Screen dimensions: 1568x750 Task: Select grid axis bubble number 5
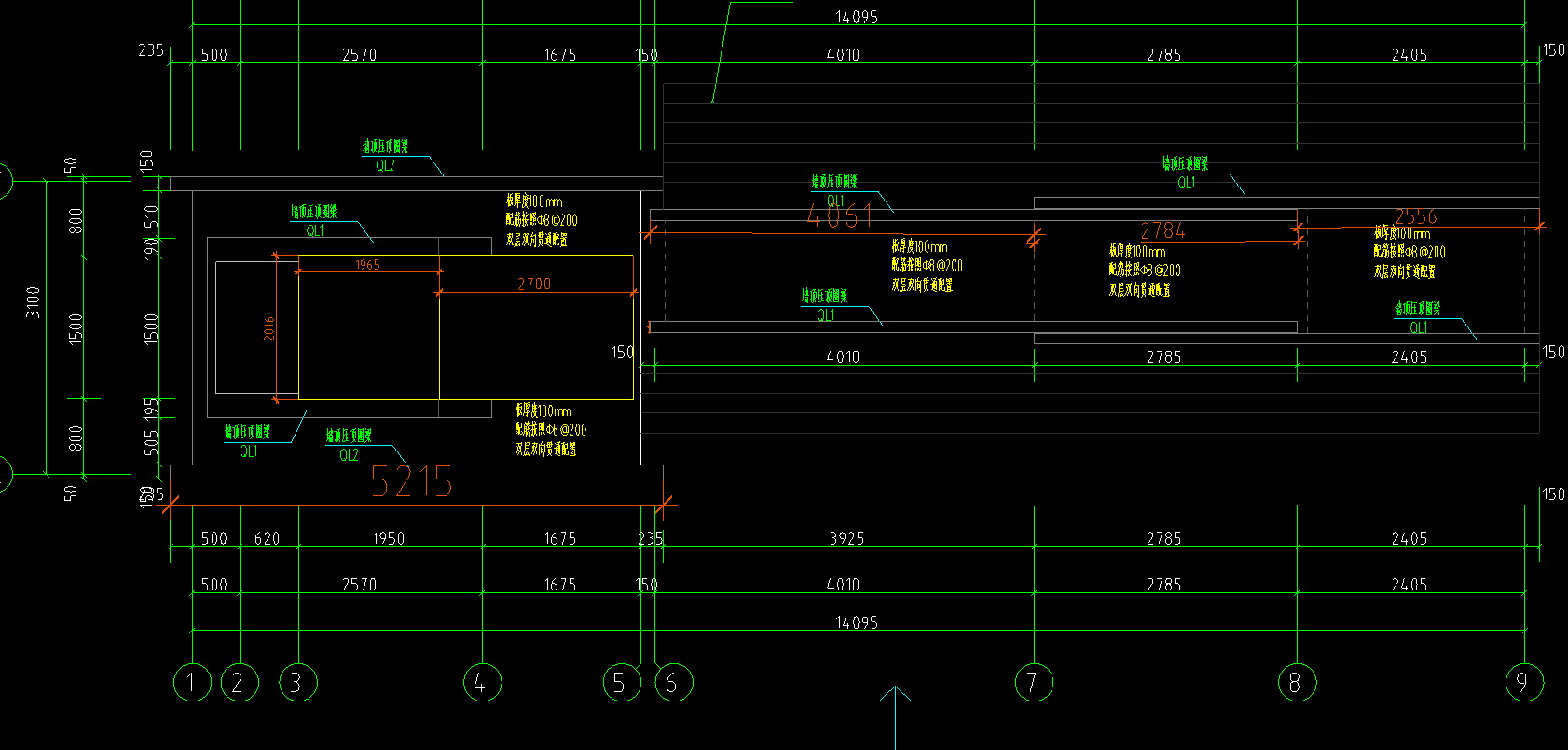(622, 683)
